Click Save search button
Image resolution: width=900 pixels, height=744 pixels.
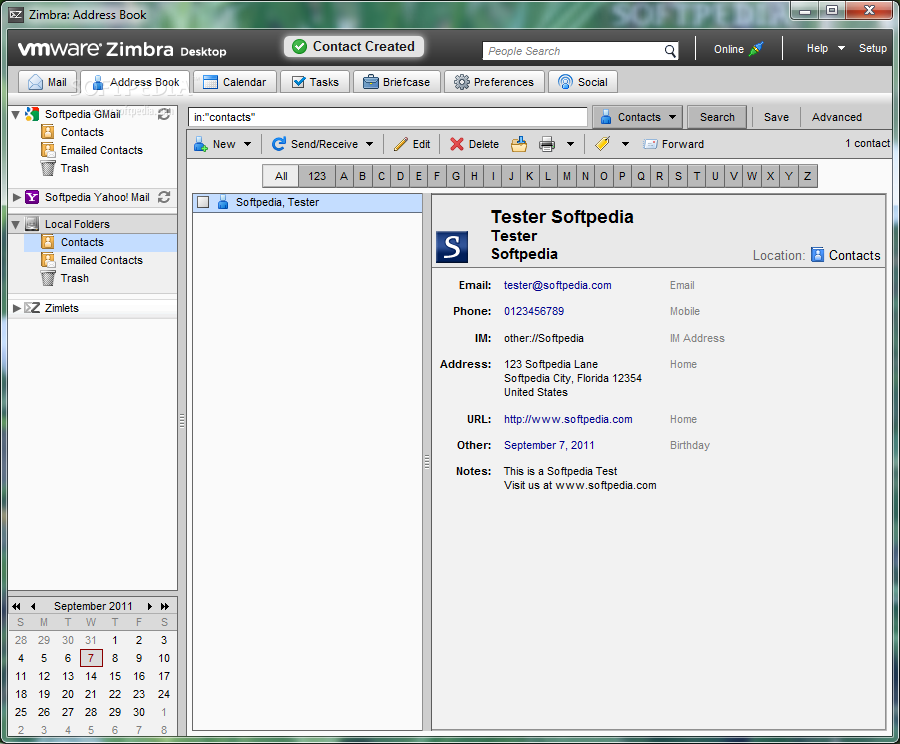776,117
